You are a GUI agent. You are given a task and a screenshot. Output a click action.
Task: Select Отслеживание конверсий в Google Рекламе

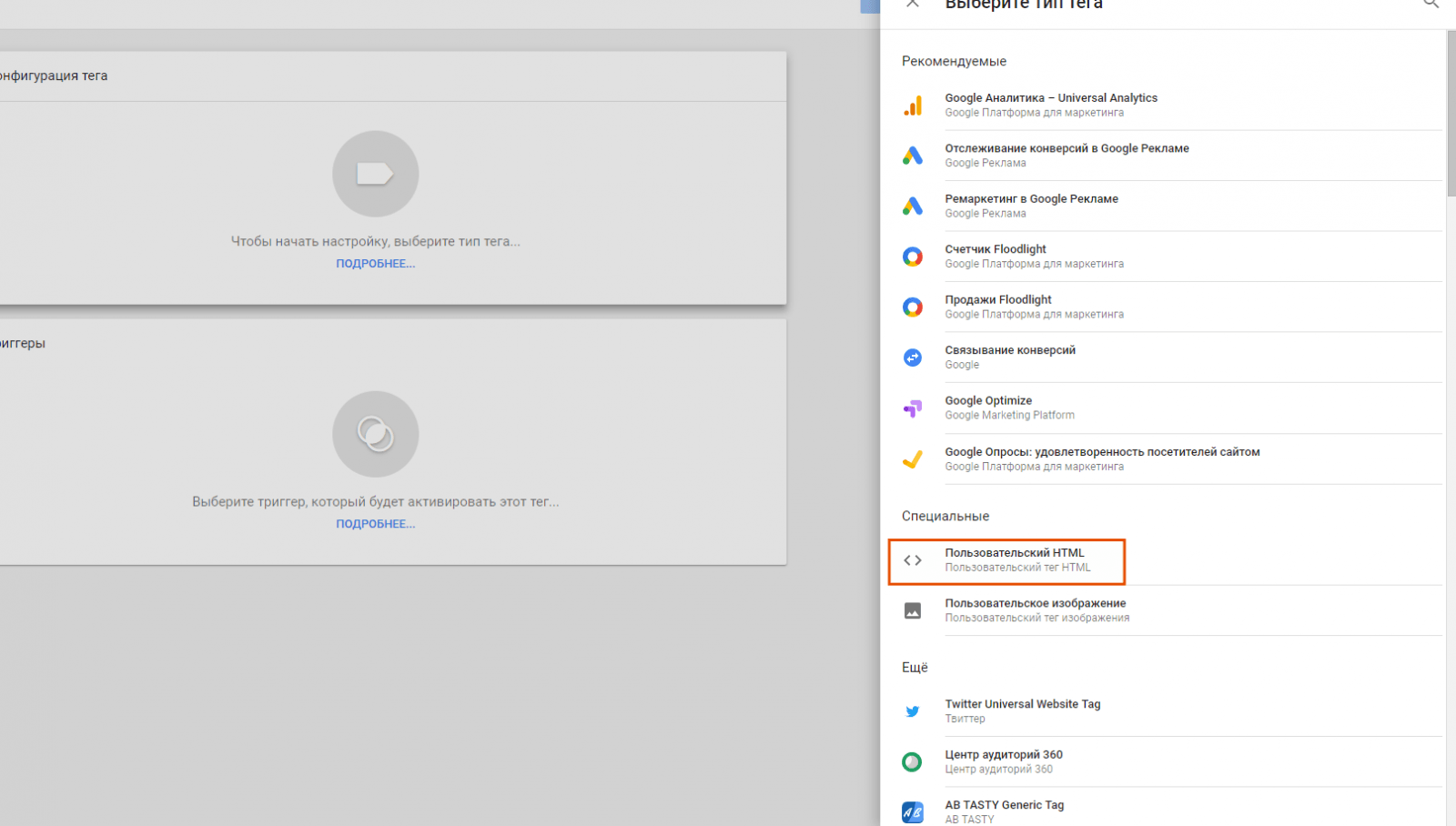pyautogui.click(x=1170, y=156)
